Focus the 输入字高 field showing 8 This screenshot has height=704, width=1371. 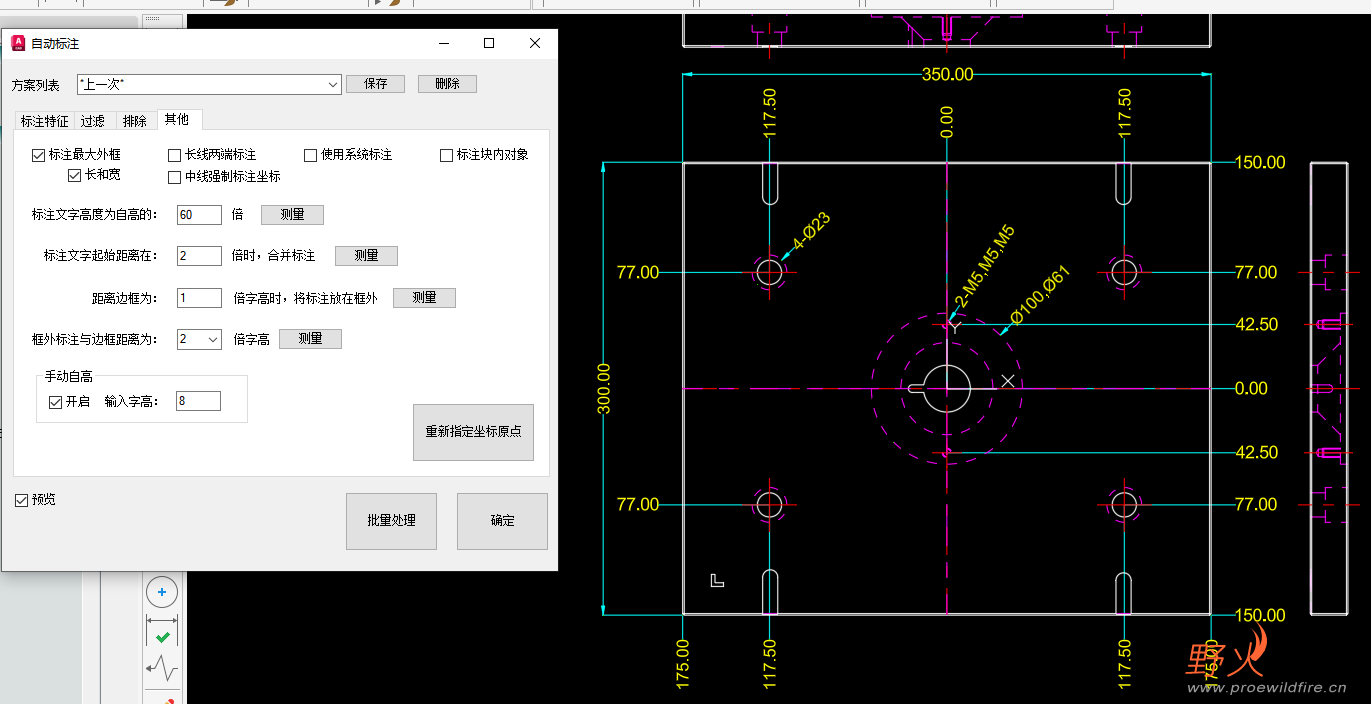pyautogui.click(x=198, y=401)
